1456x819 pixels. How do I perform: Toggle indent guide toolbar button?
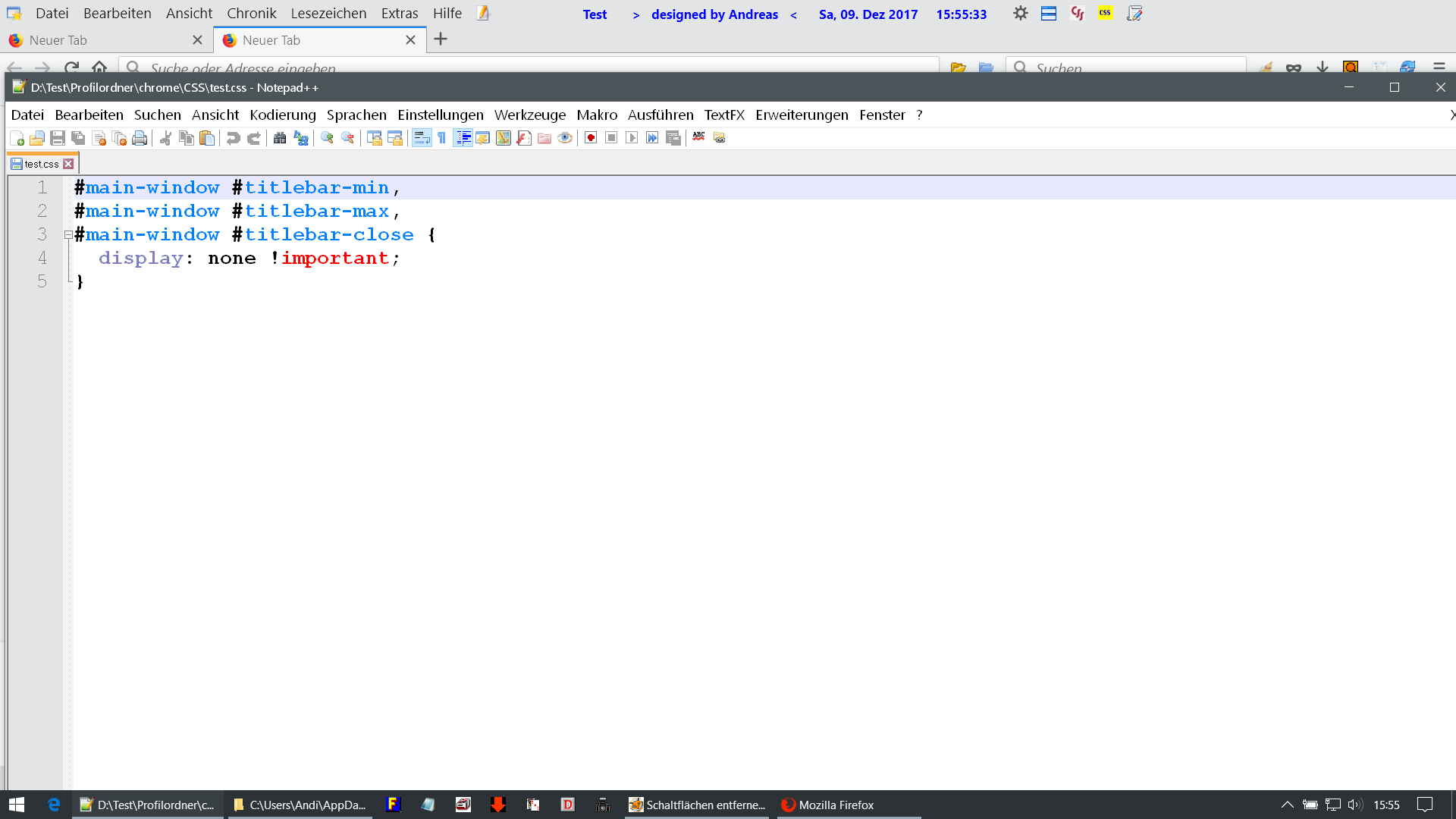click(x=463, y=138)
